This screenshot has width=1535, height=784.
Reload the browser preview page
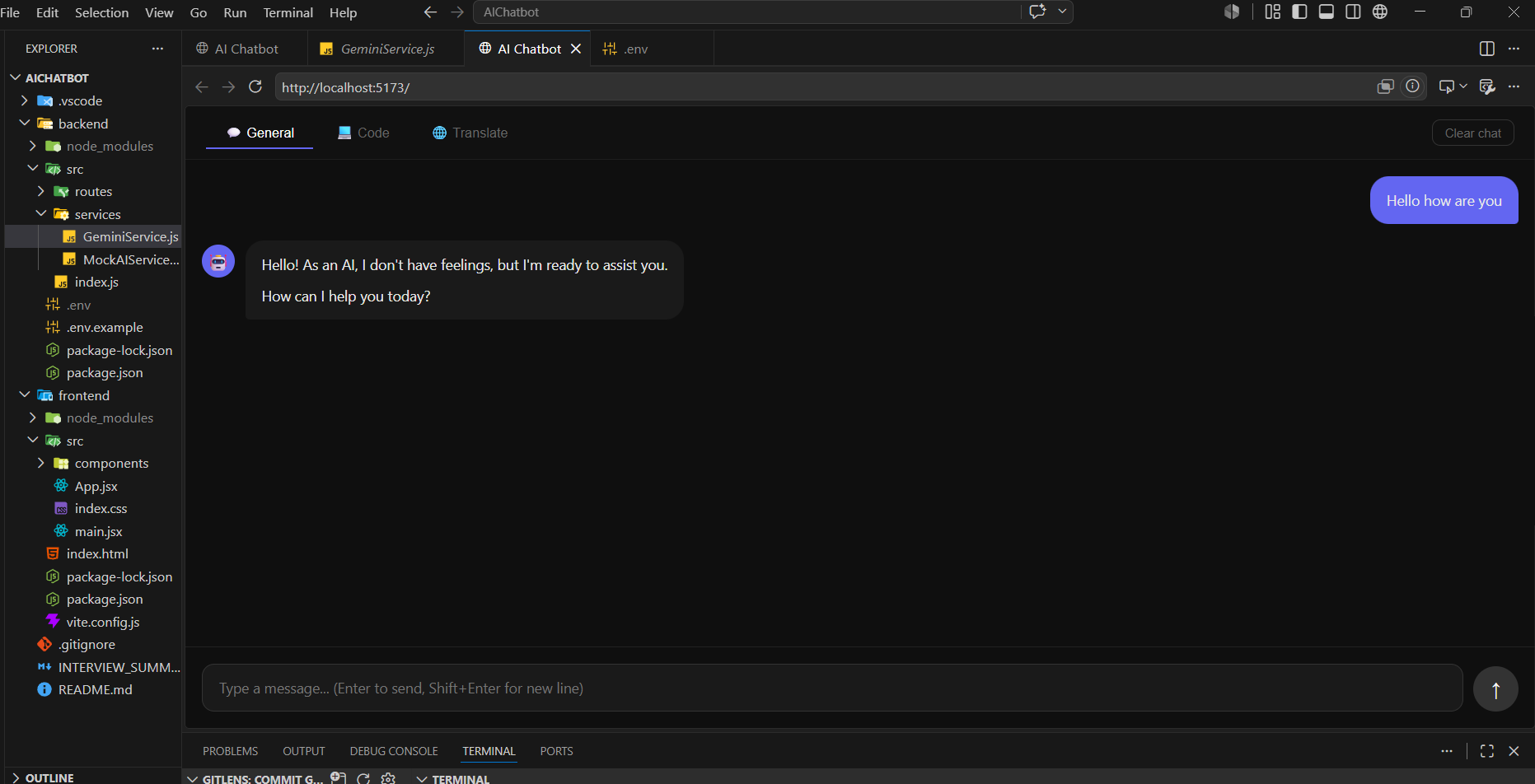(255, 86)
